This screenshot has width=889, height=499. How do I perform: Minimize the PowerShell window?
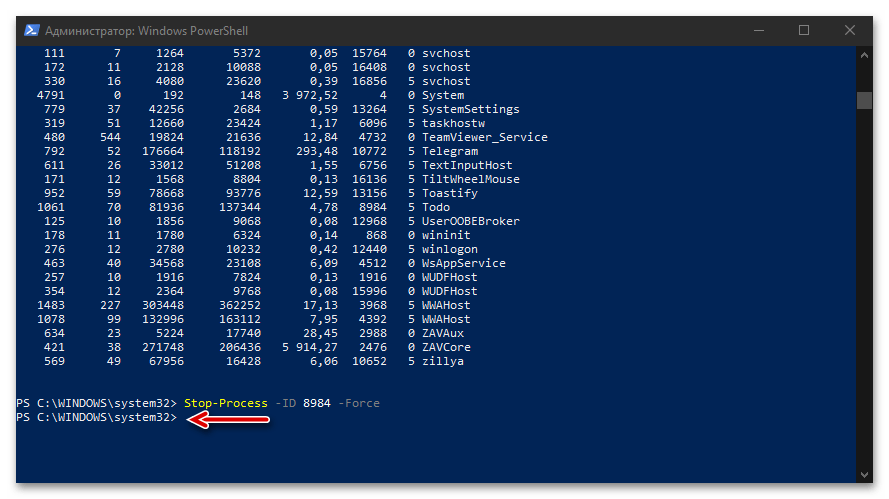click(758, 30)
